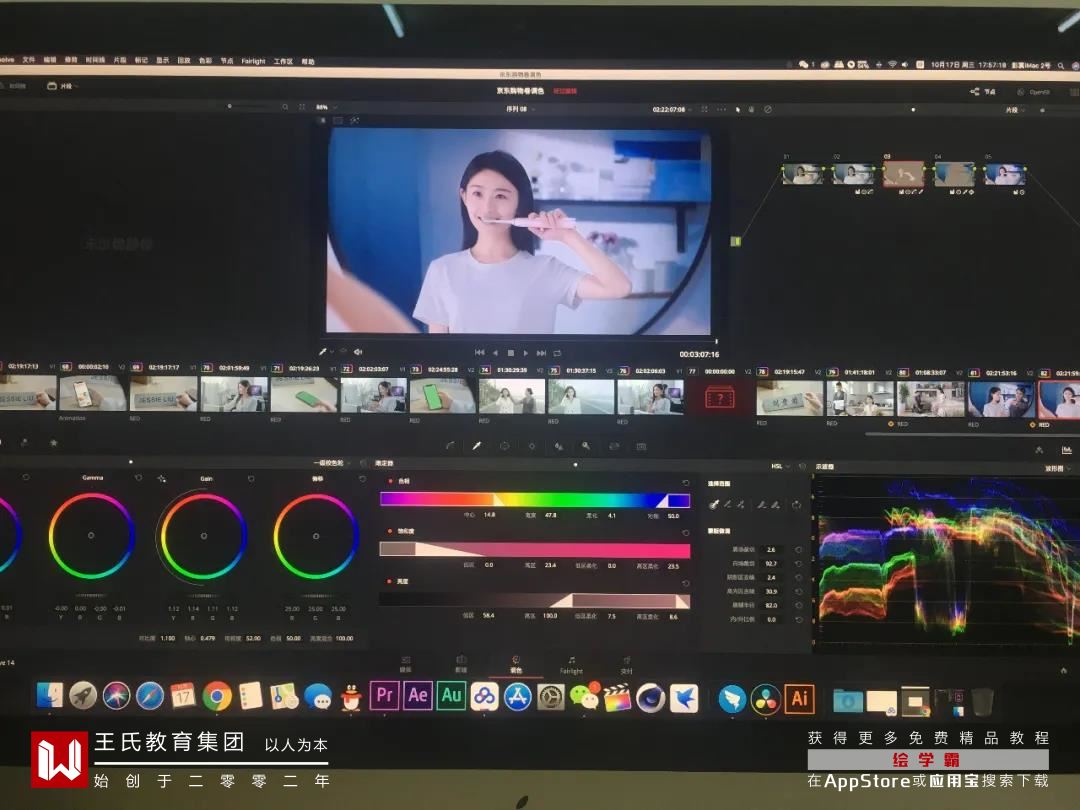Toggle viewer audio mute speaker icon
The image size is (1080, 810).
point(358,351)
